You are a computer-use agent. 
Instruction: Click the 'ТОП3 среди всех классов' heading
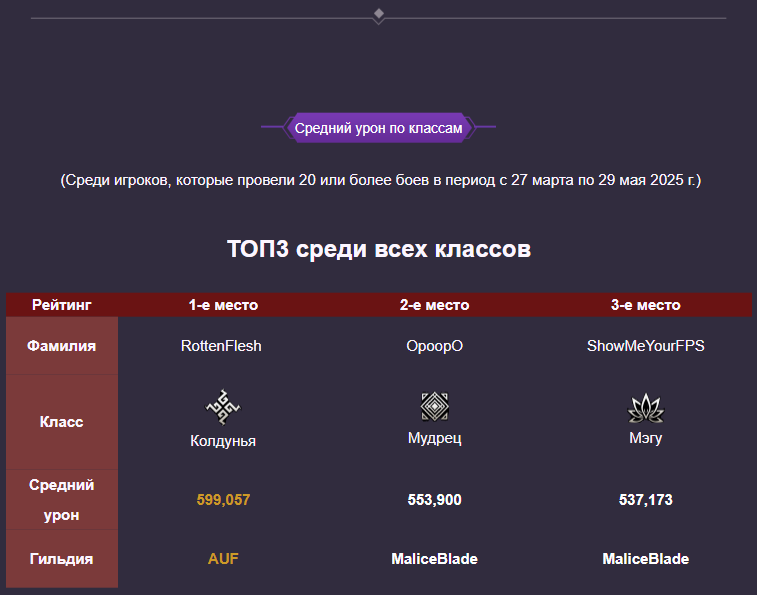(x=378, y=249)
